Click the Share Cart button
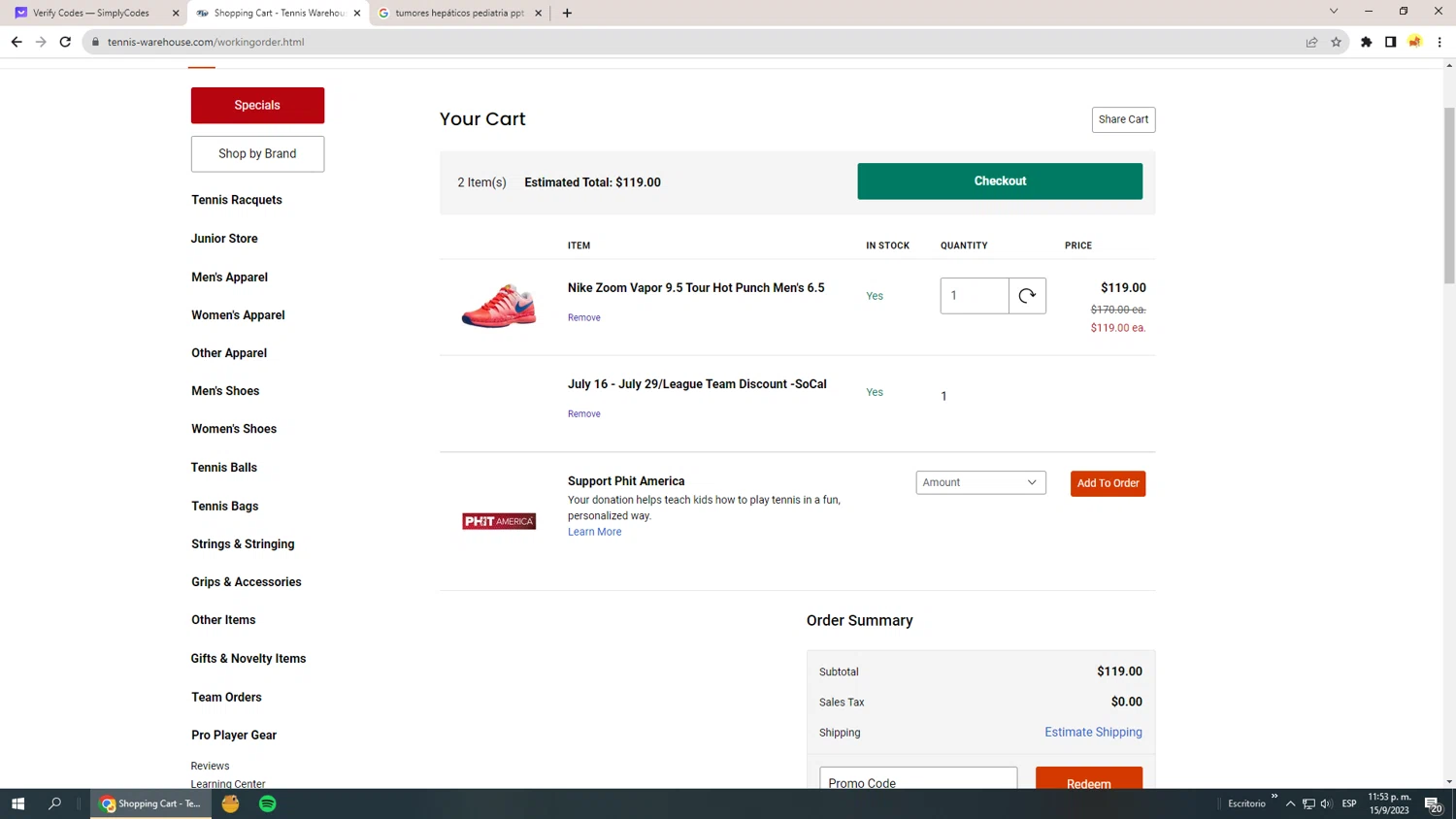Screen dimensions: 1456x819 coord(1123,119)
